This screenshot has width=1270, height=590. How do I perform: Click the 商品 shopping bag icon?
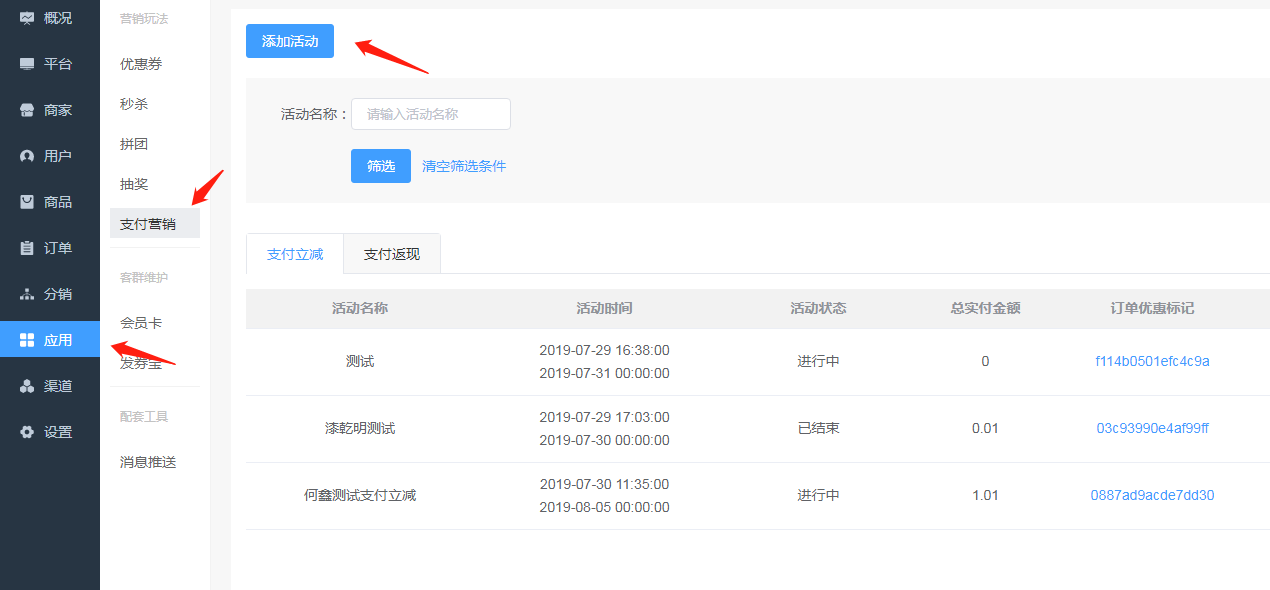click(x=27, y=202)
